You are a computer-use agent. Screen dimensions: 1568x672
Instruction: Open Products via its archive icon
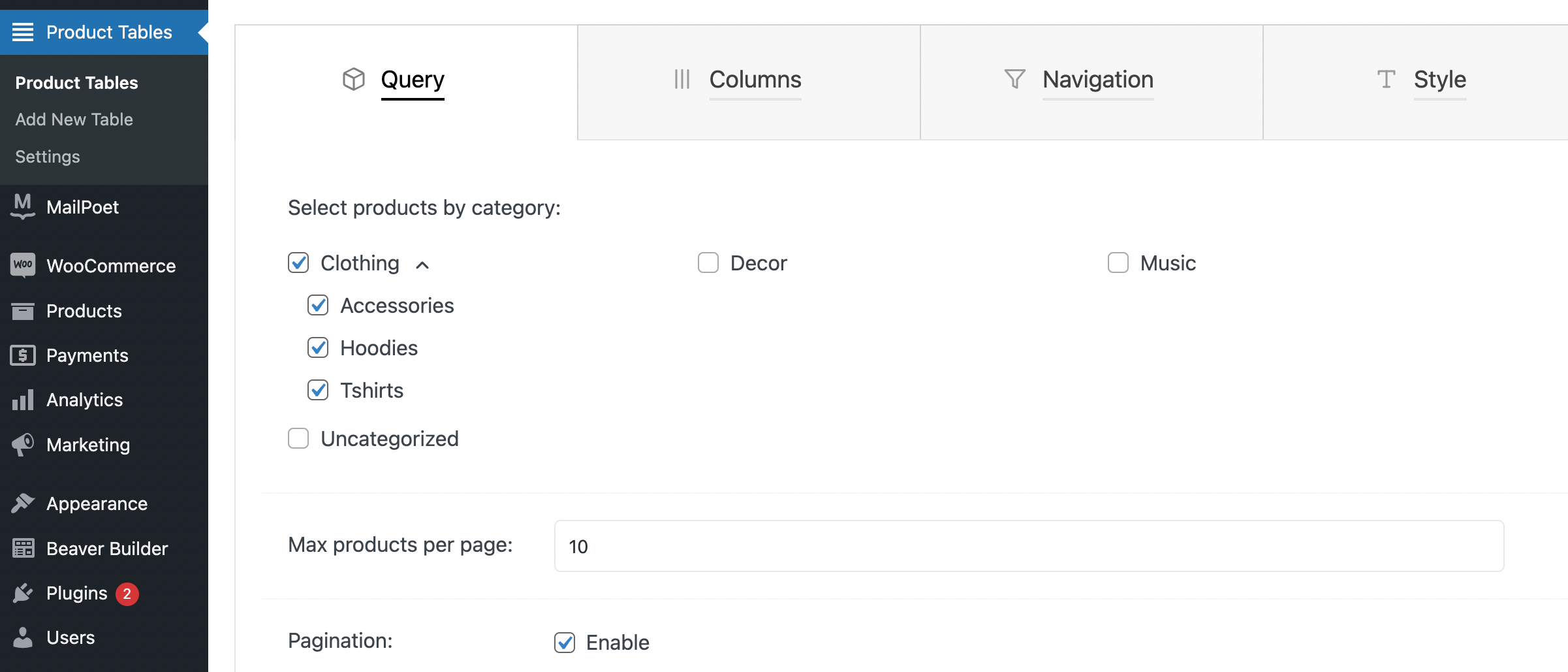pyautogui.click(x=23, y=311)
